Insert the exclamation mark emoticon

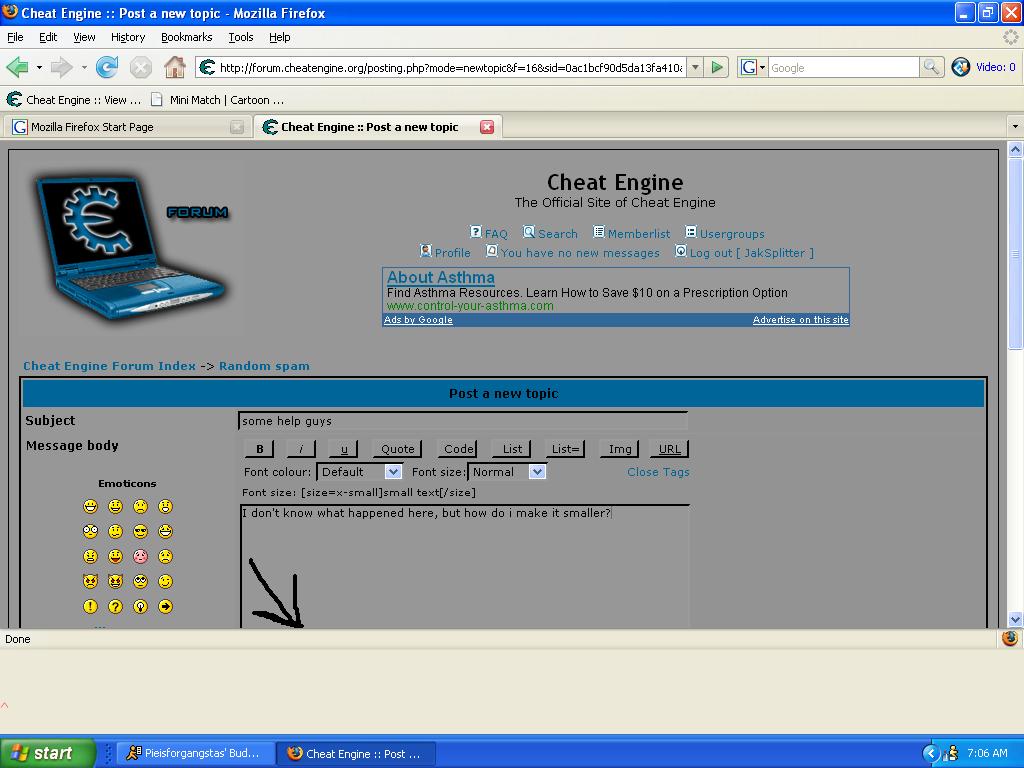point(90,606)
